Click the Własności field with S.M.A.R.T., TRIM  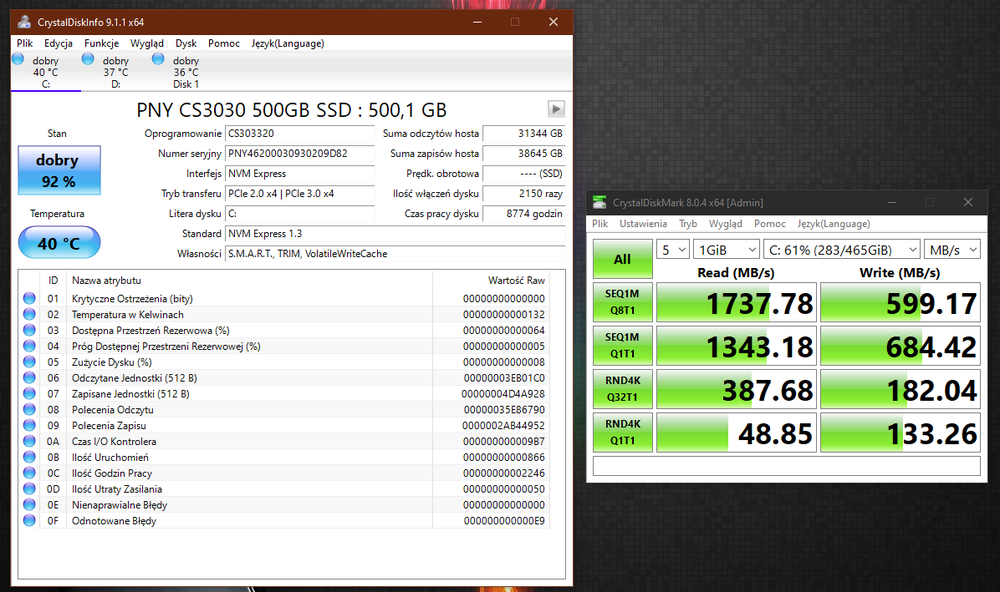[x=395, y=253]
